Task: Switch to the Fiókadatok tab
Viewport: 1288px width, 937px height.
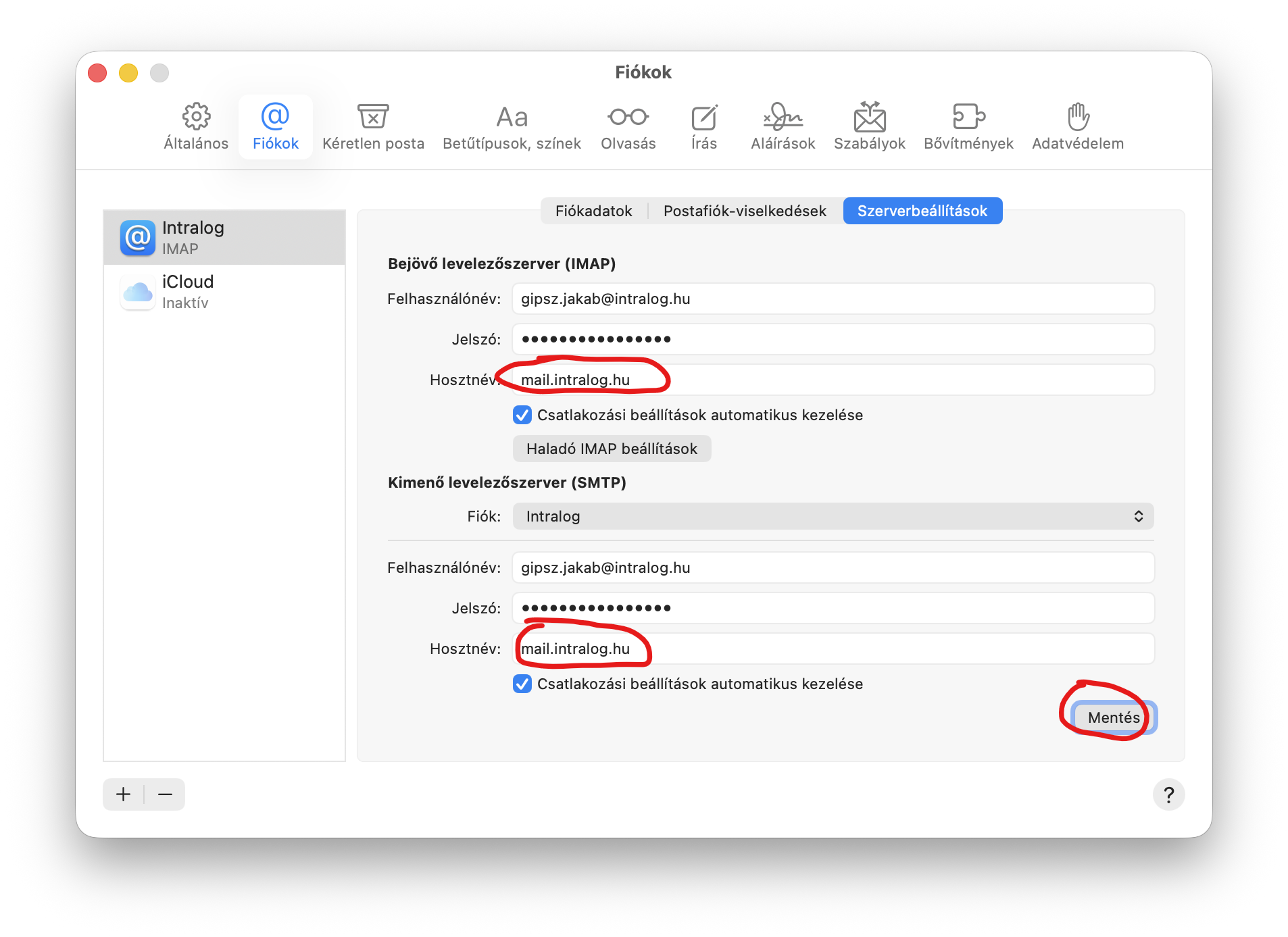Action: (593, 211)
